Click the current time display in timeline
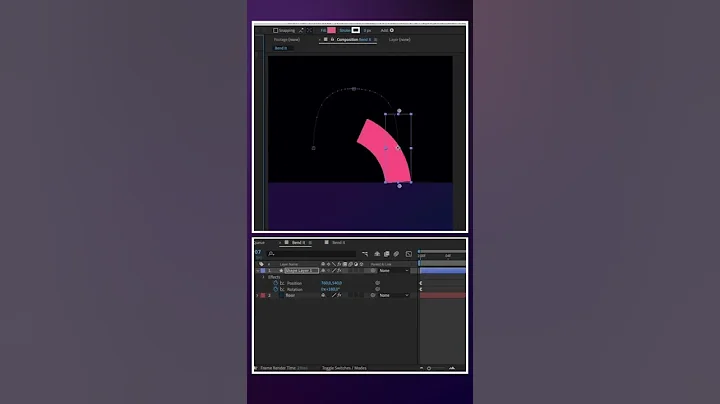The height and width of the screenshot is (404, 720). [258, 252]
